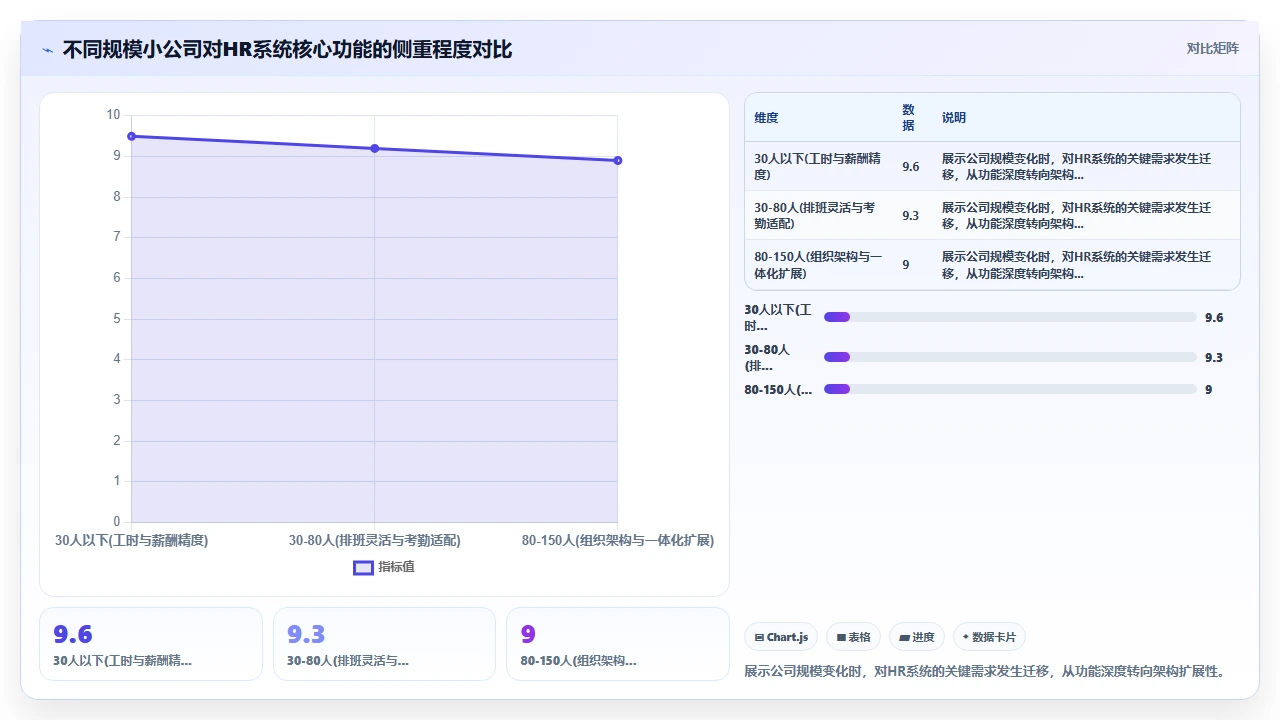The width and height of the screenshot is (1280, 720).
Task: Click x-axis label 80-150人(组织架构与一体化扩展)
Action: coord(618,540)
